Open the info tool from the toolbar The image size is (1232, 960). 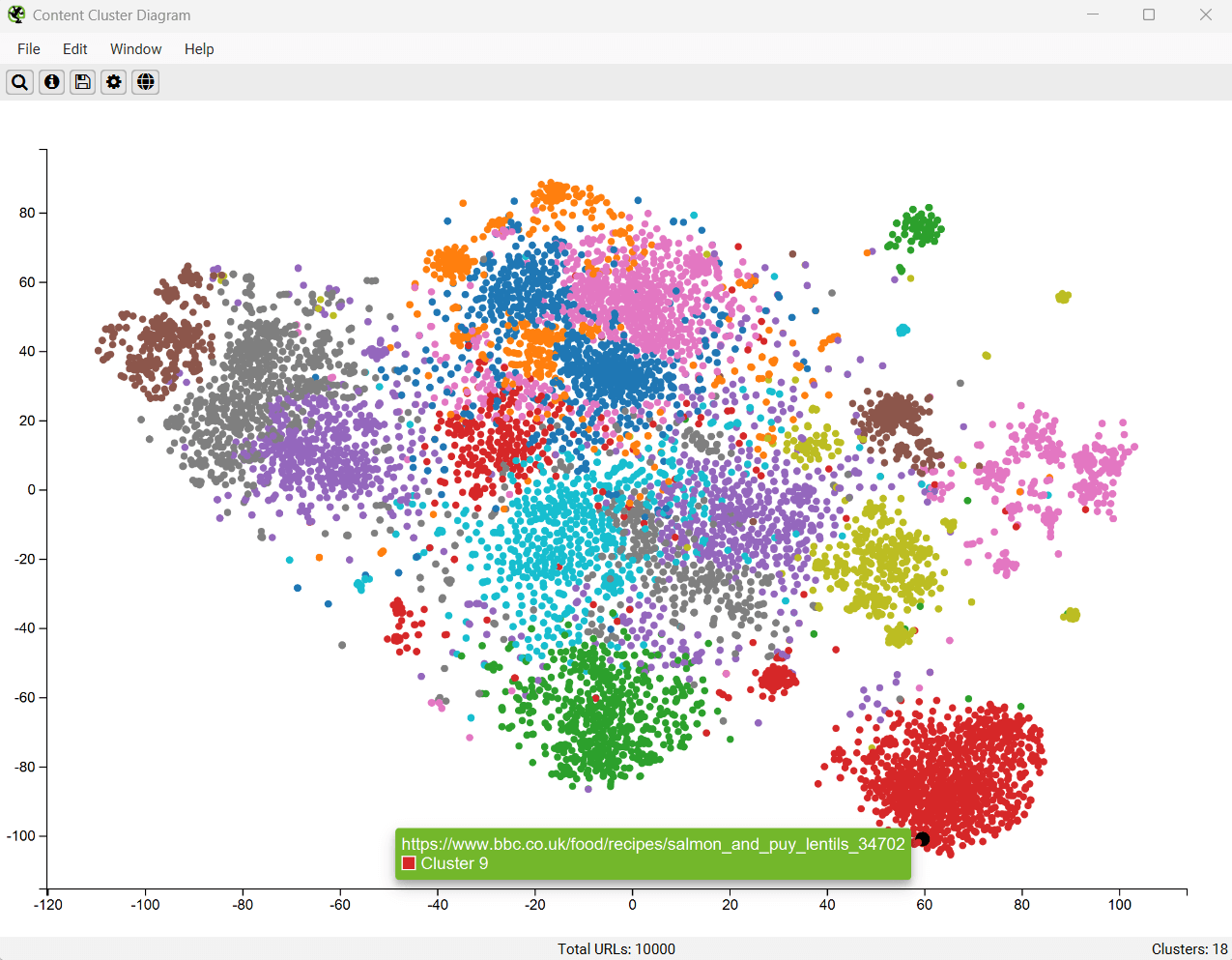51,82
